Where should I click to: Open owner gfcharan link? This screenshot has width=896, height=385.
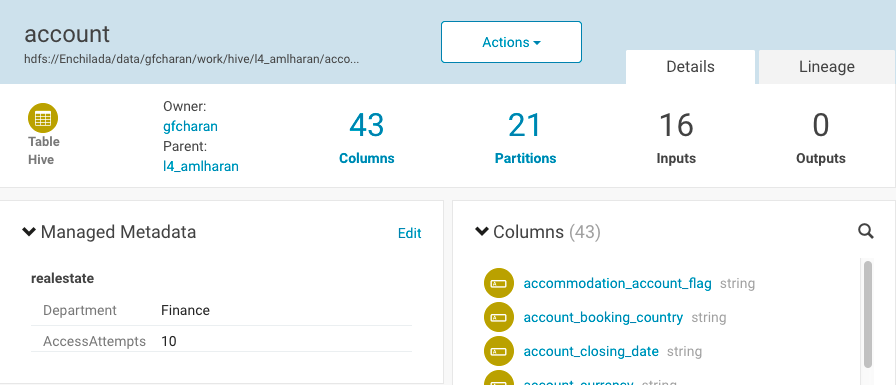pos(190,126)
